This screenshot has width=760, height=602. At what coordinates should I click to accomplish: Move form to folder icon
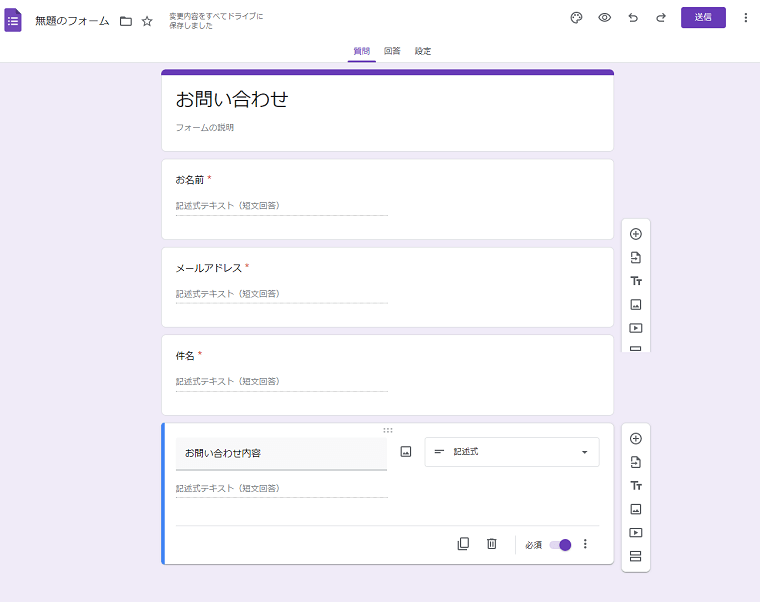point(126,21)
